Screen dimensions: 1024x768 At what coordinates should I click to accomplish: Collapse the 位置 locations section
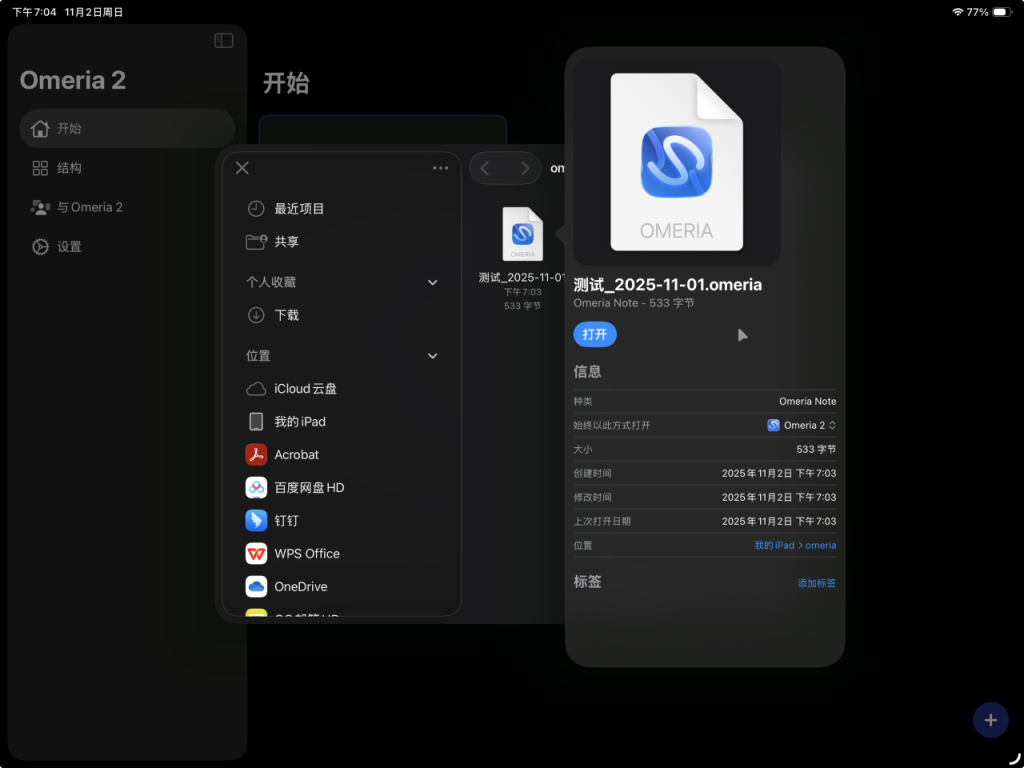pyautogui.click(x=432, y=356)
